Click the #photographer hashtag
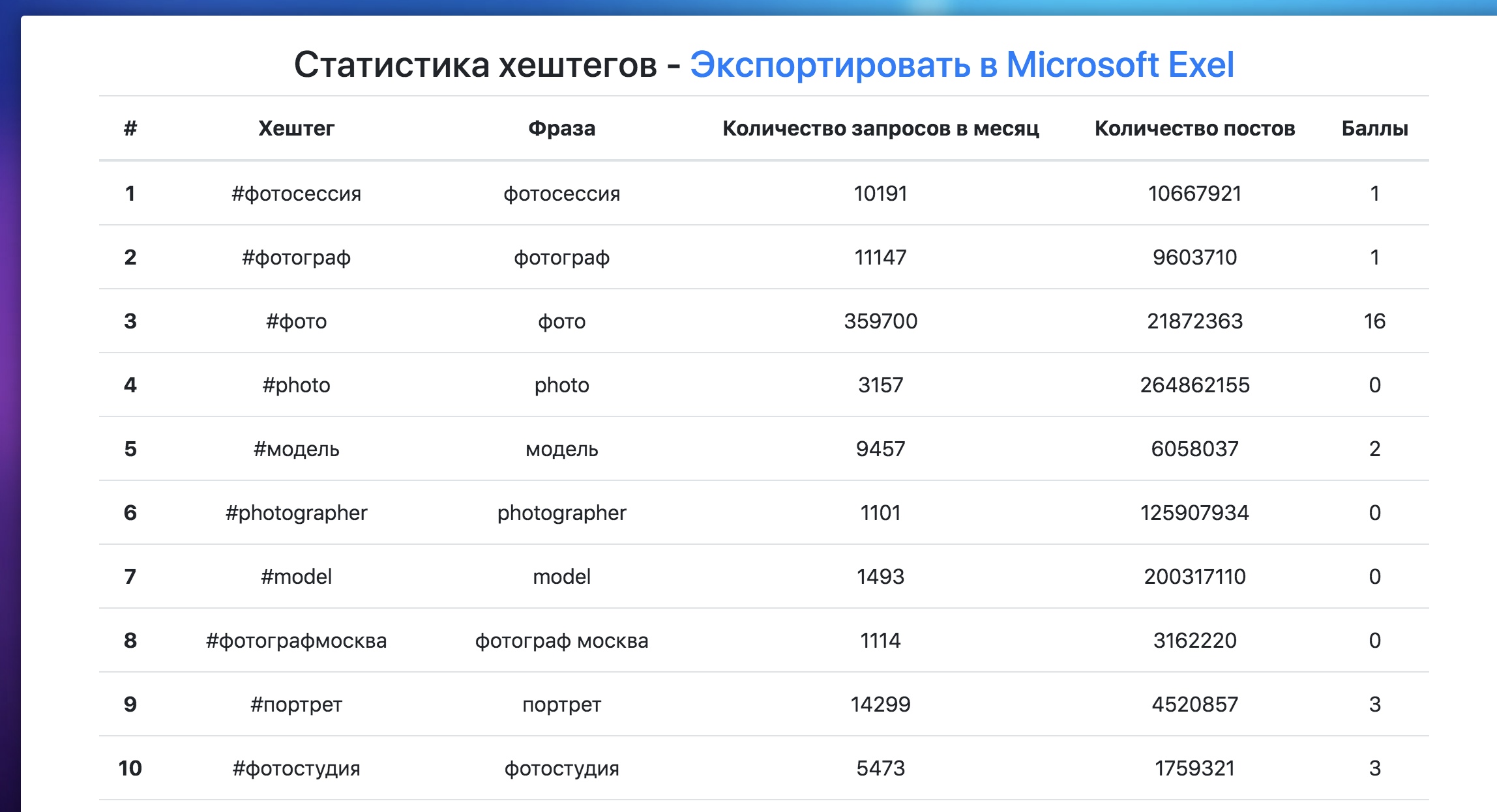This screenshot has width=1497, height=812. 295,512
